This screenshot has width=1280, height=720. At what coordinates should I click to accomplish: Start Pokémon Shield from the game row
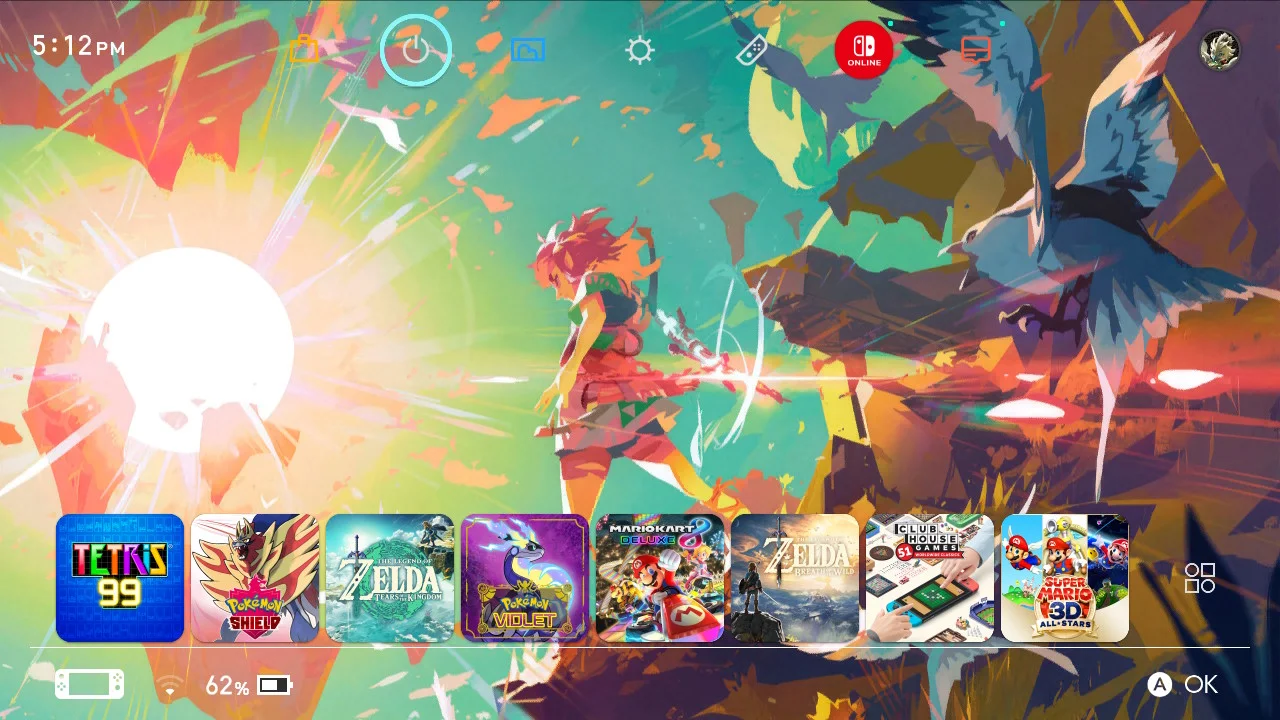(255, 578)
